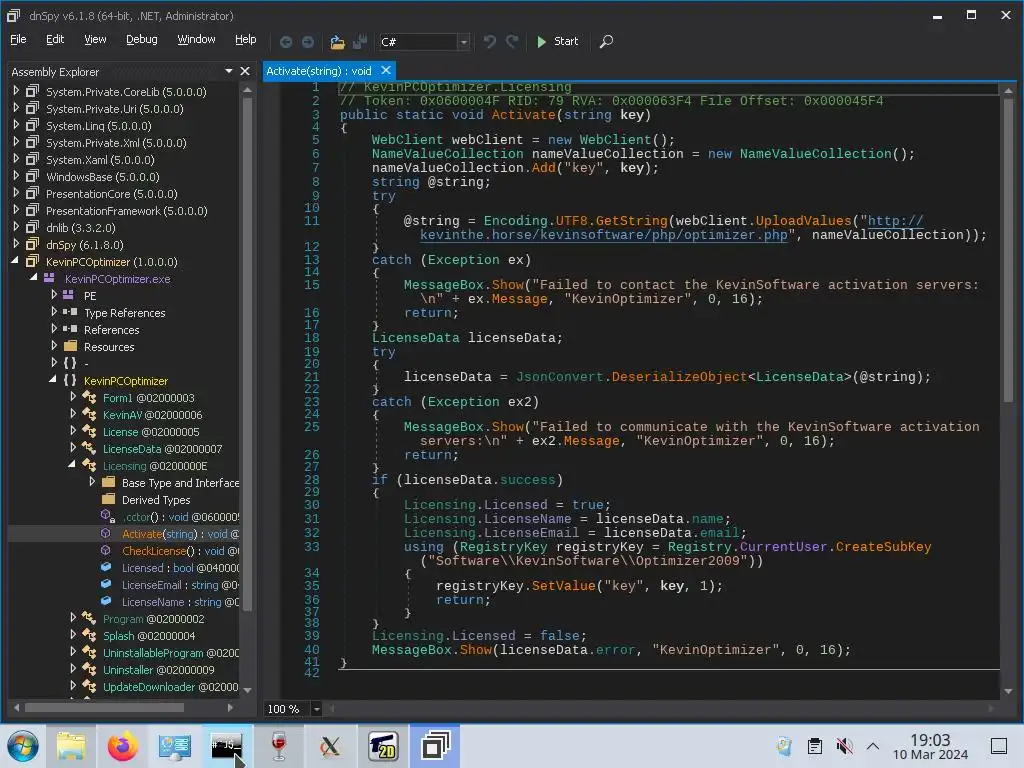Open the Window menu
The width and height of the screenshot is (1024, 768).
point(196,39)
